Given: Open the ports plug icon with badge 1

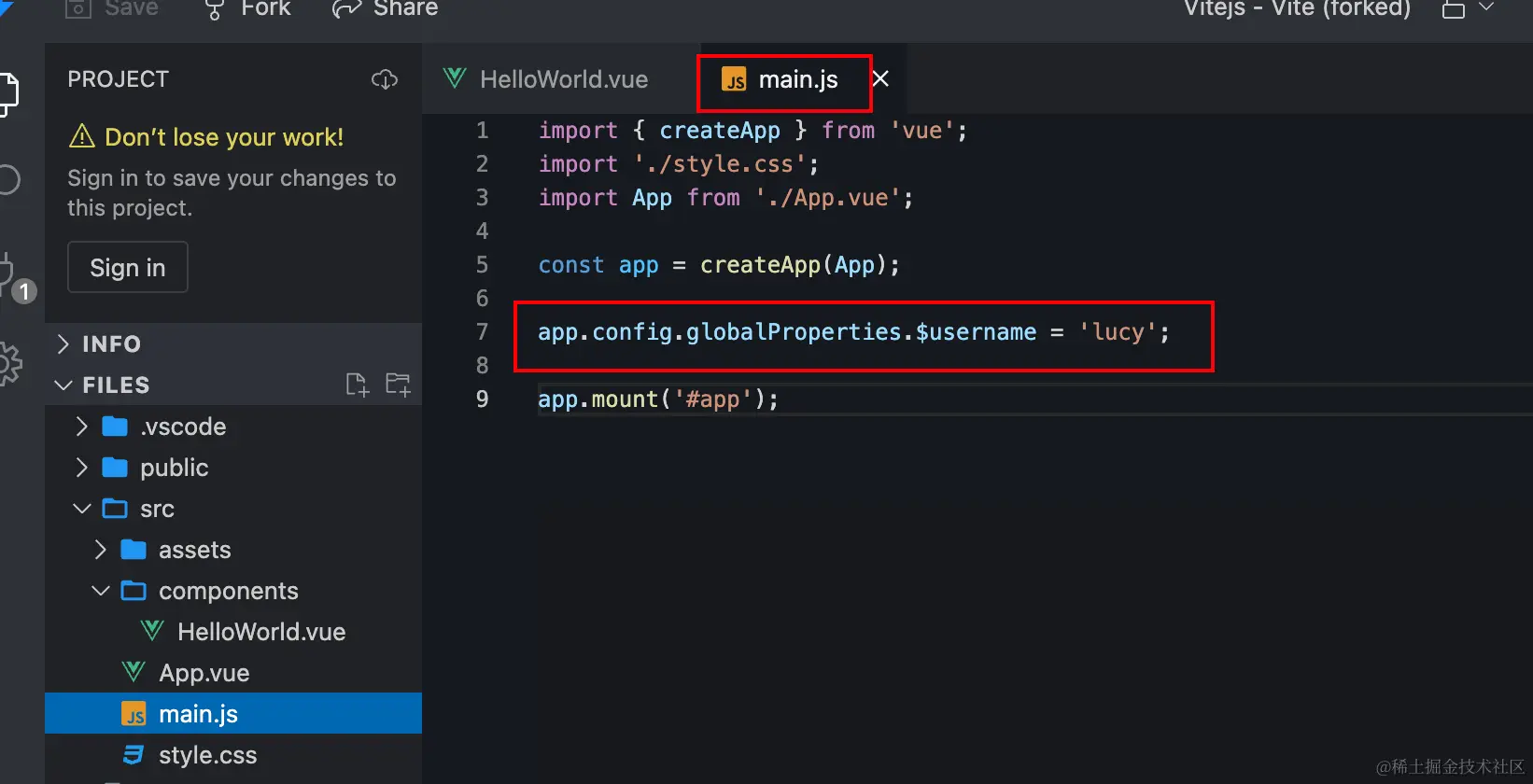Looking at the screenshot, I should (15, 278).
